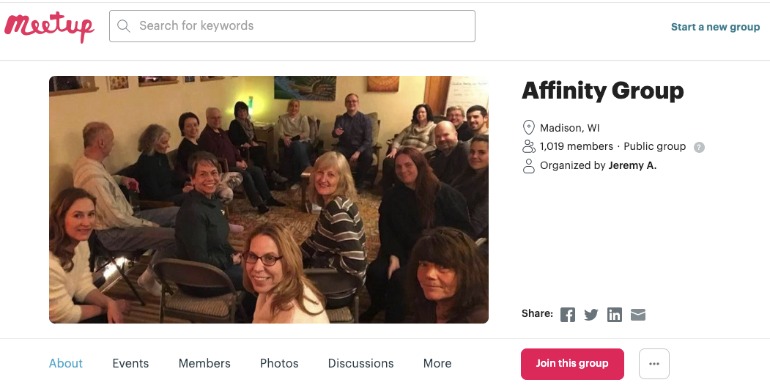Click Join this group button

572,364
